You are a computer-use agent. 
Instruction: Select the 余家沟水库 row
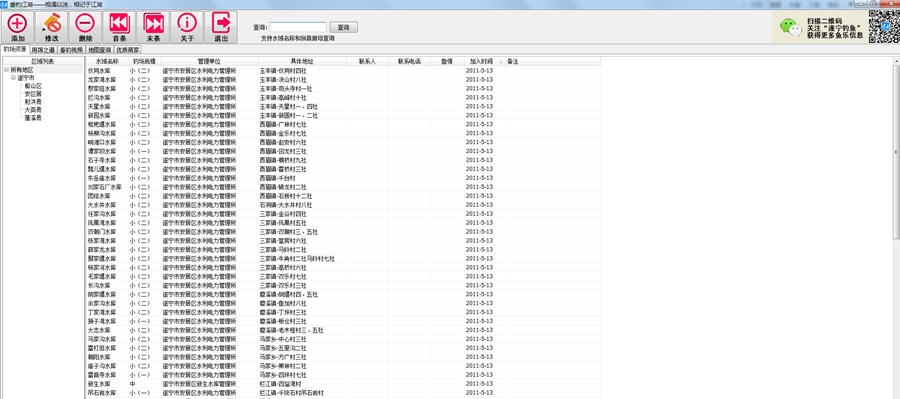pyautogui.click(x=343, y=303)
